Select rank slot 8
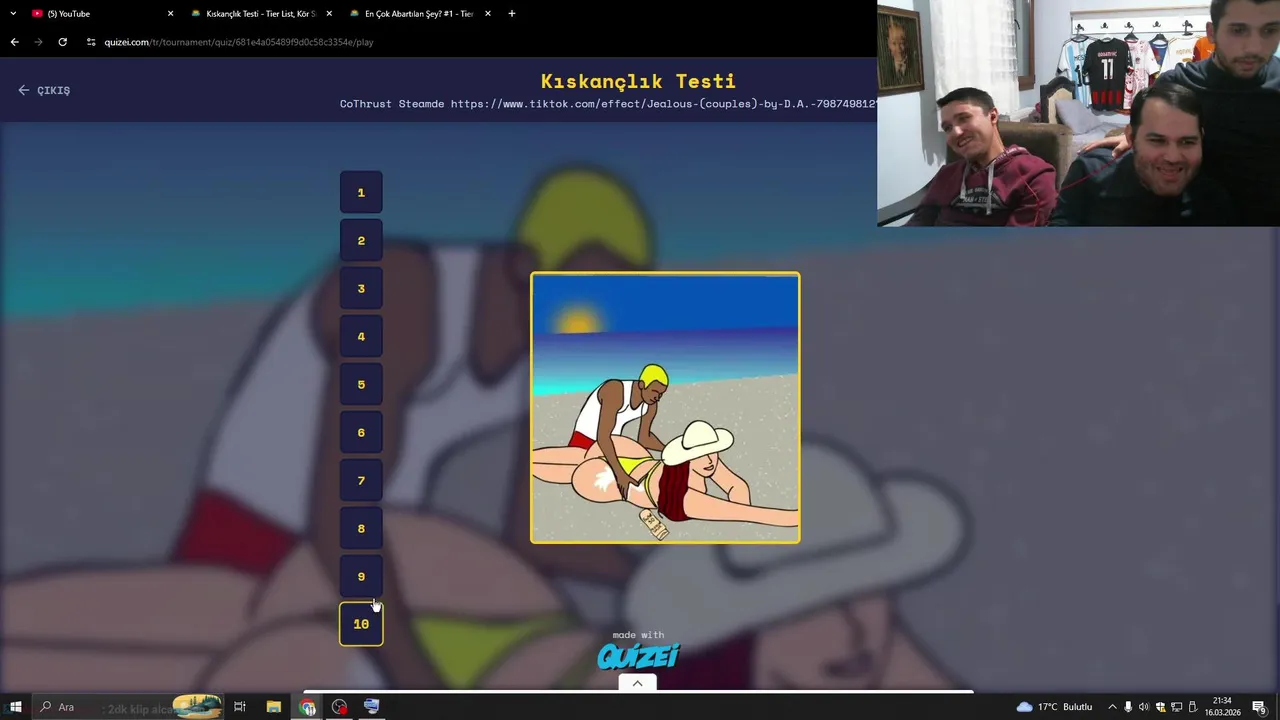This screenshot has width=1280, height=720. [361, 528]
